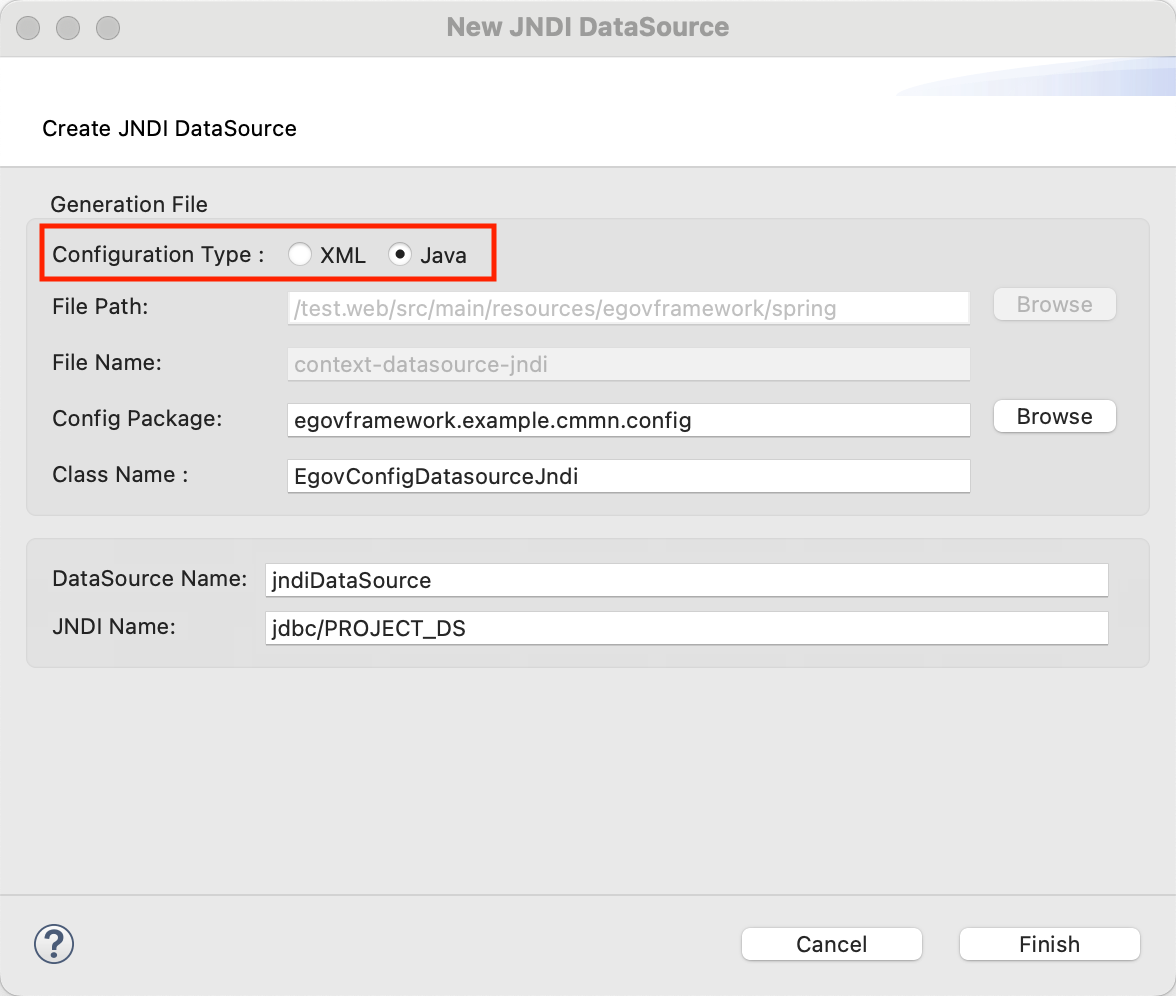Click into the Class Name field
This screenshot has width=1176, height=996.
click(628, 476)
